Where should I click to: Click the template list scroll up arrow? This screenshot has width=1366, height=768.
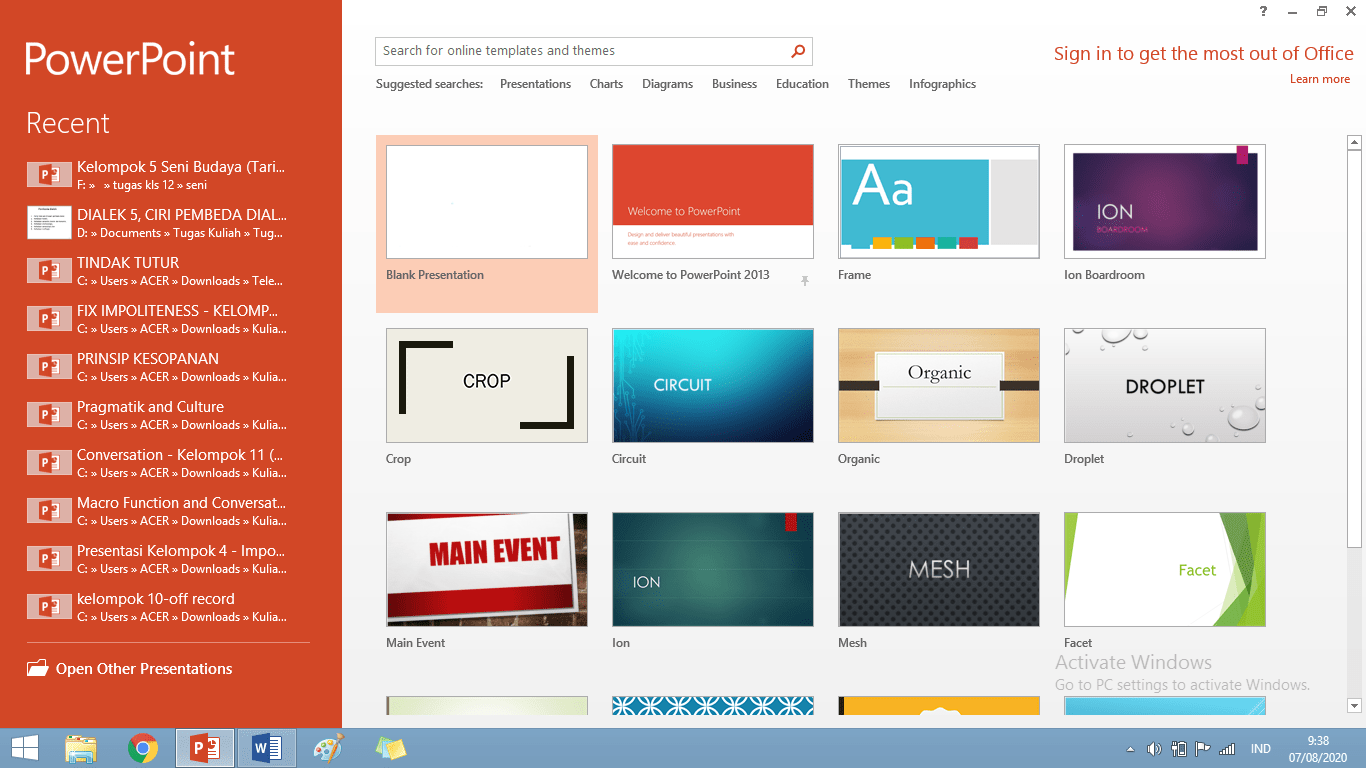pos(1355,143)
